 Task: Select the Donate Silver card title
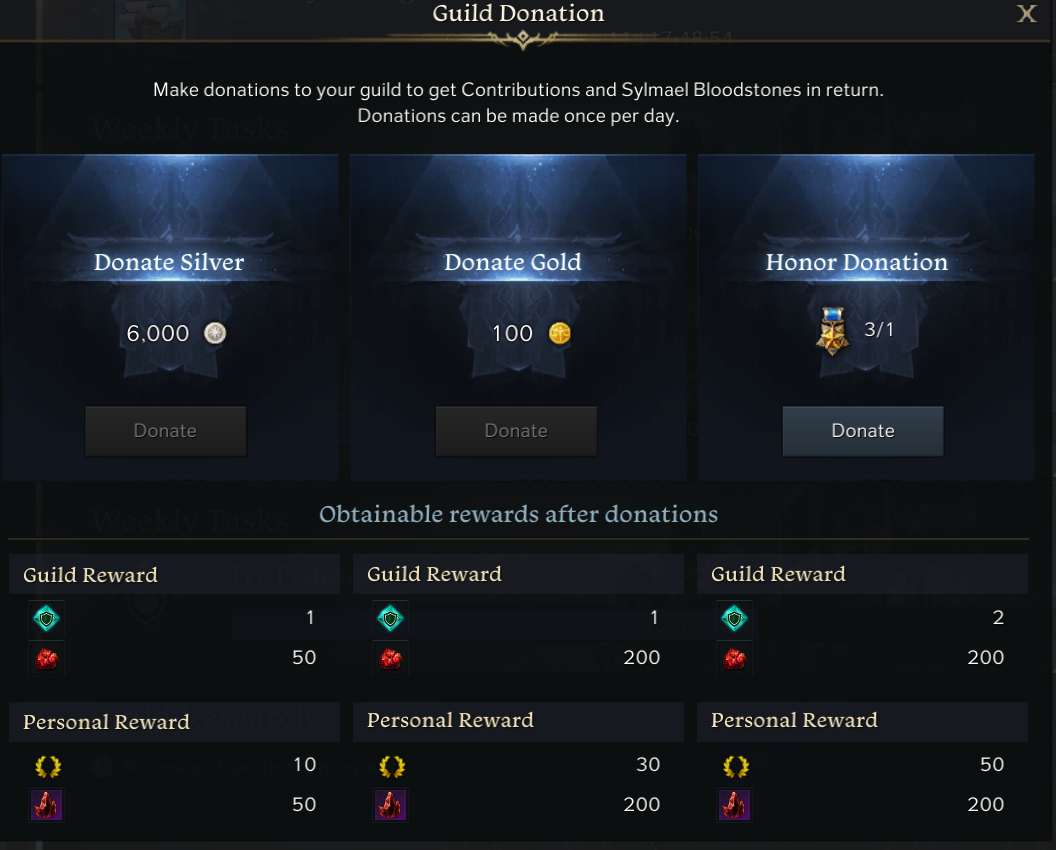(x=169, y=262)
